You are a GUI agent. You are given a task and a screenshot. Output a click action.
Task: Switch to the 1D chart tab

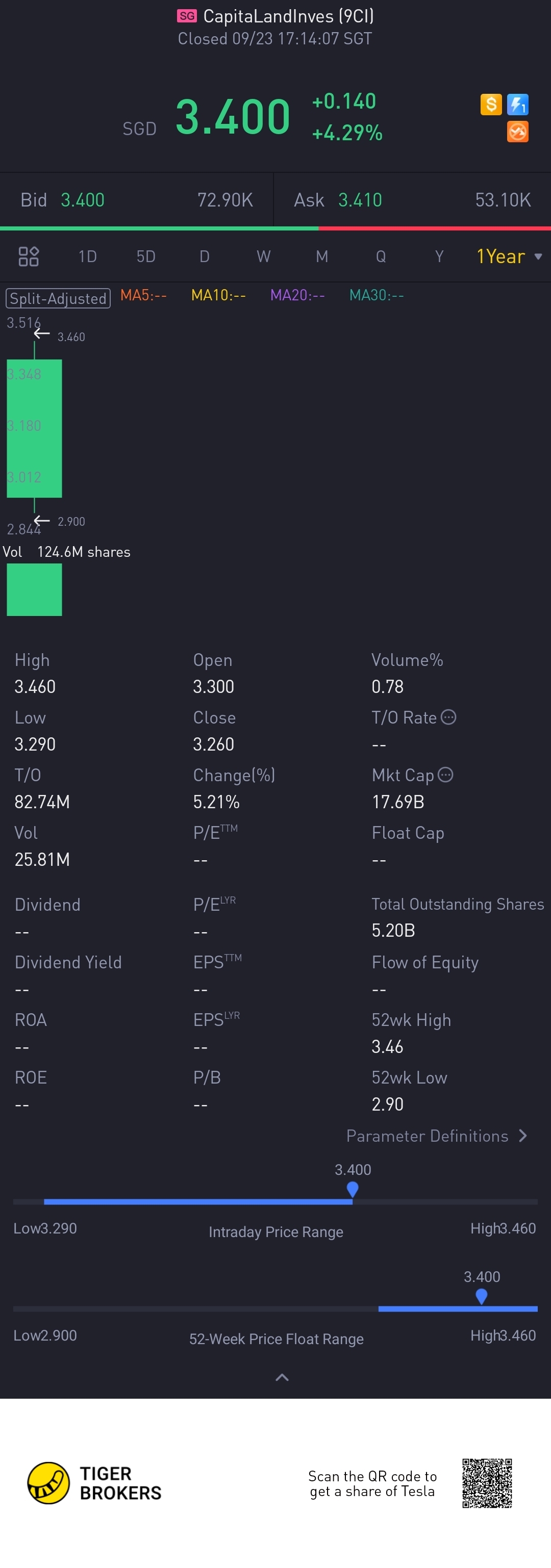88,256
